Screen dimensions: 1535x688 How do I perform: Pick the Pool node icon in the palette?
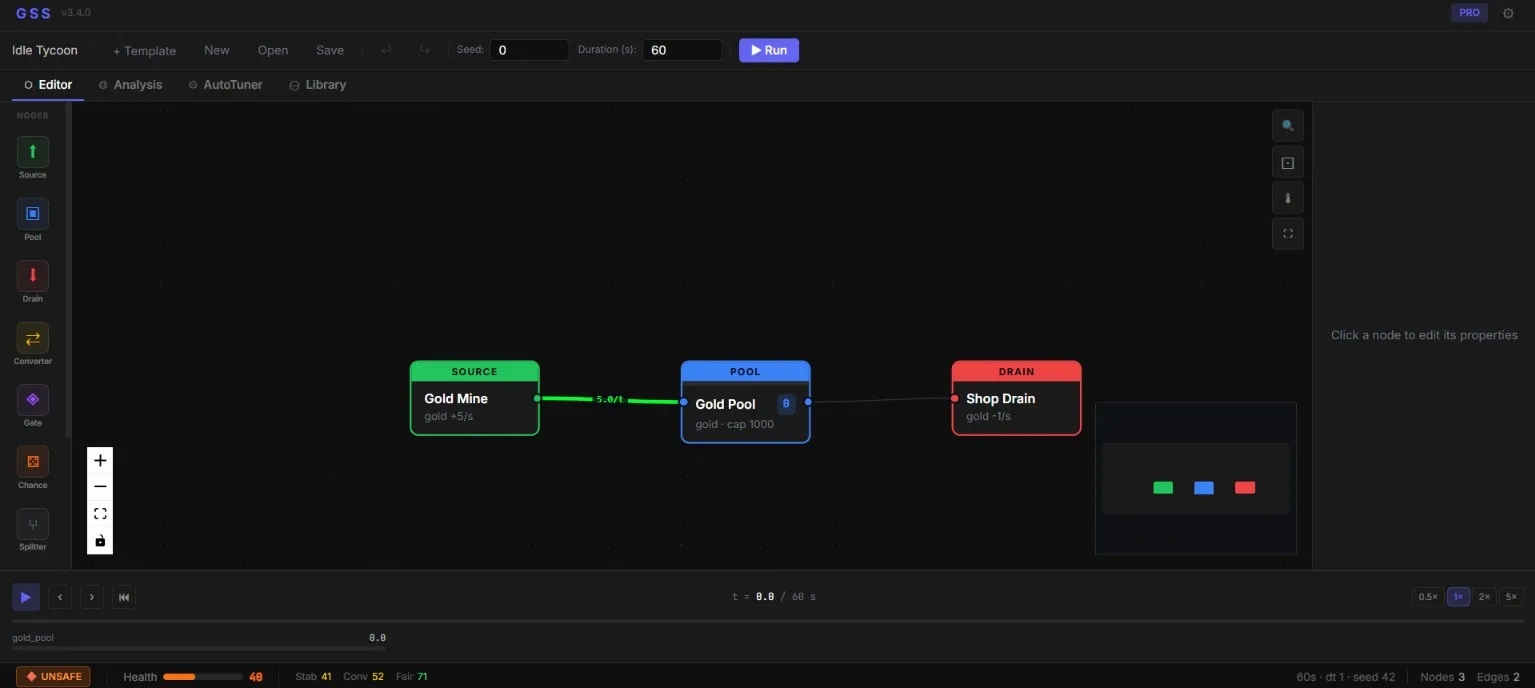click(x=33, y=214)
